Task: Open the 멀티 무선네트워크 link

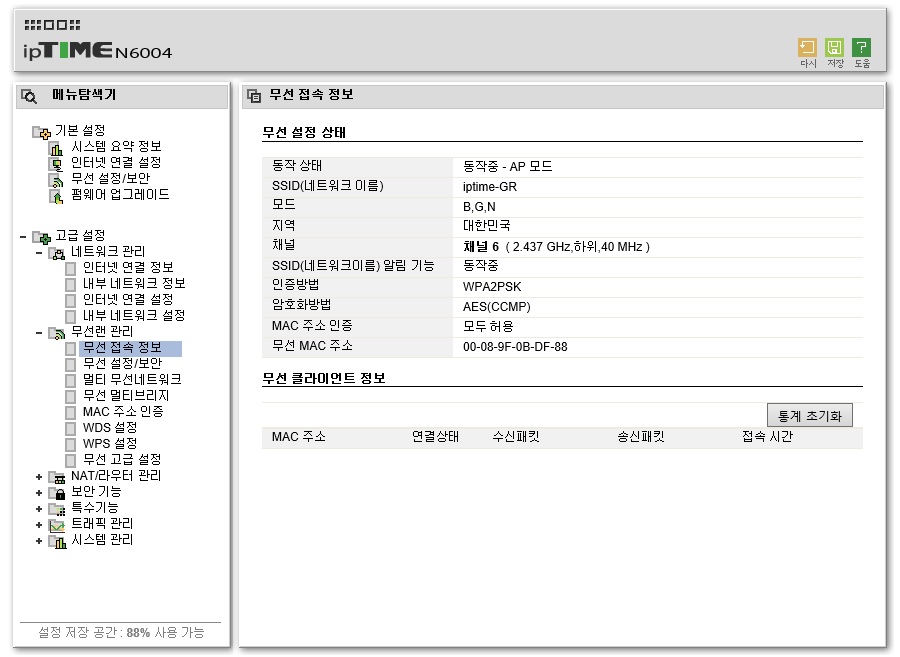Action: (132, 380)
